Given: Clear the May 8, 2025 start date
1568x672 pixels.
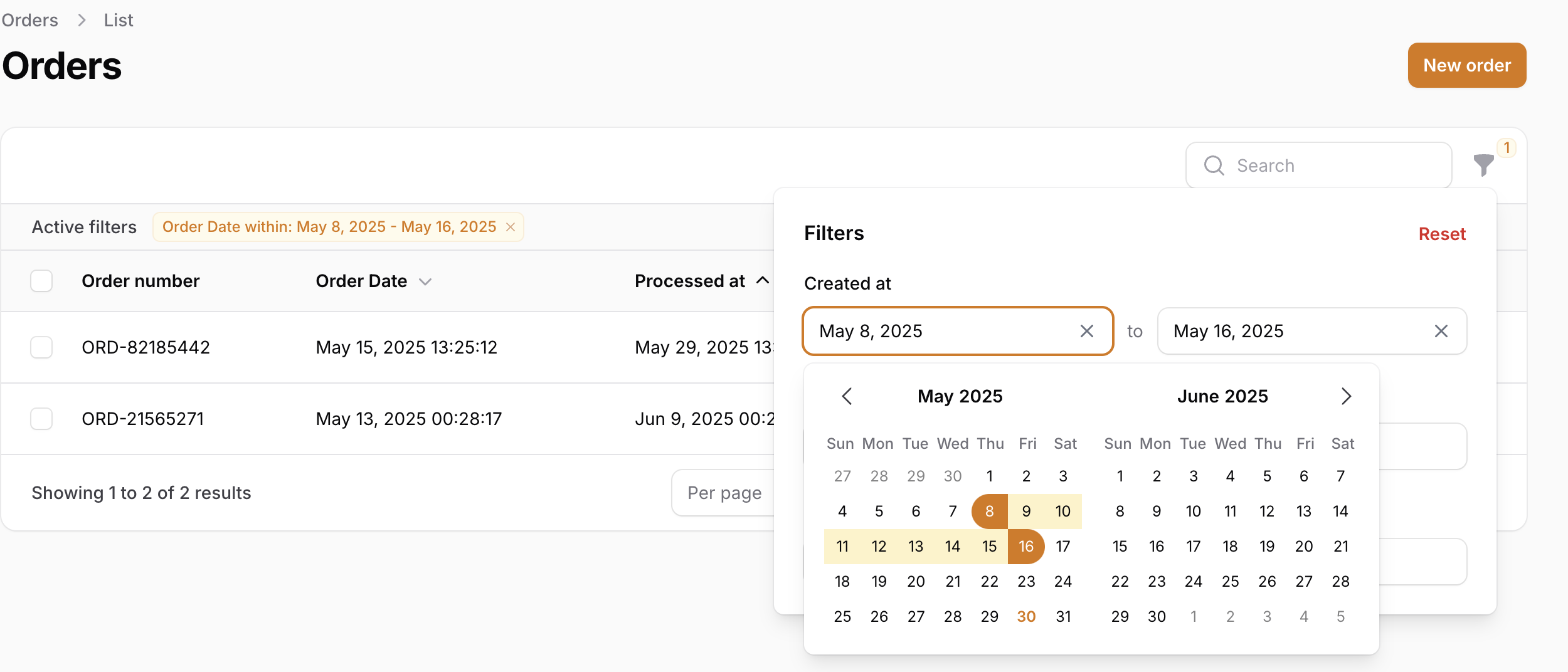Looking at the screenshot, I should click(x=1087, y=331).
